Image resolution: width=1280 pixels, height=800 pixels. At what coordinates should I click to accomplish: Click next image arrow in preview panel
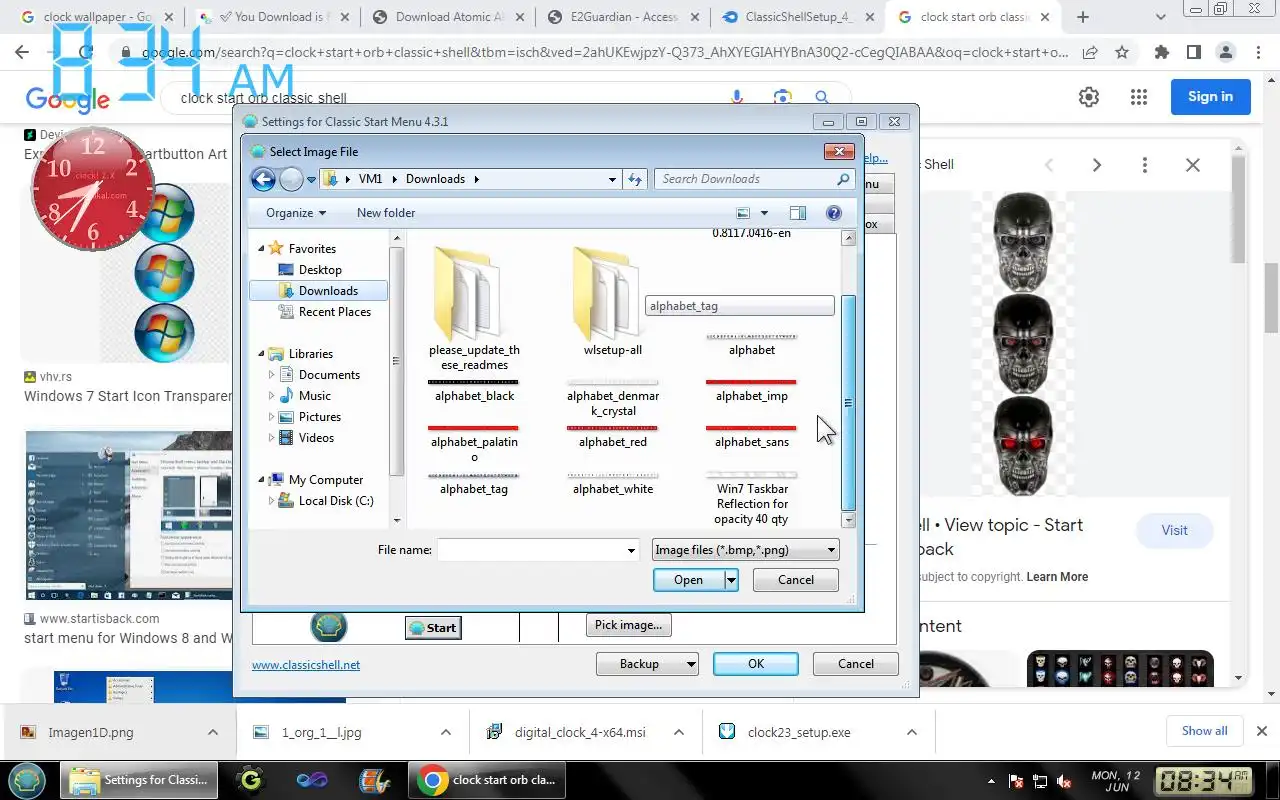click(x=1097, y=165)
